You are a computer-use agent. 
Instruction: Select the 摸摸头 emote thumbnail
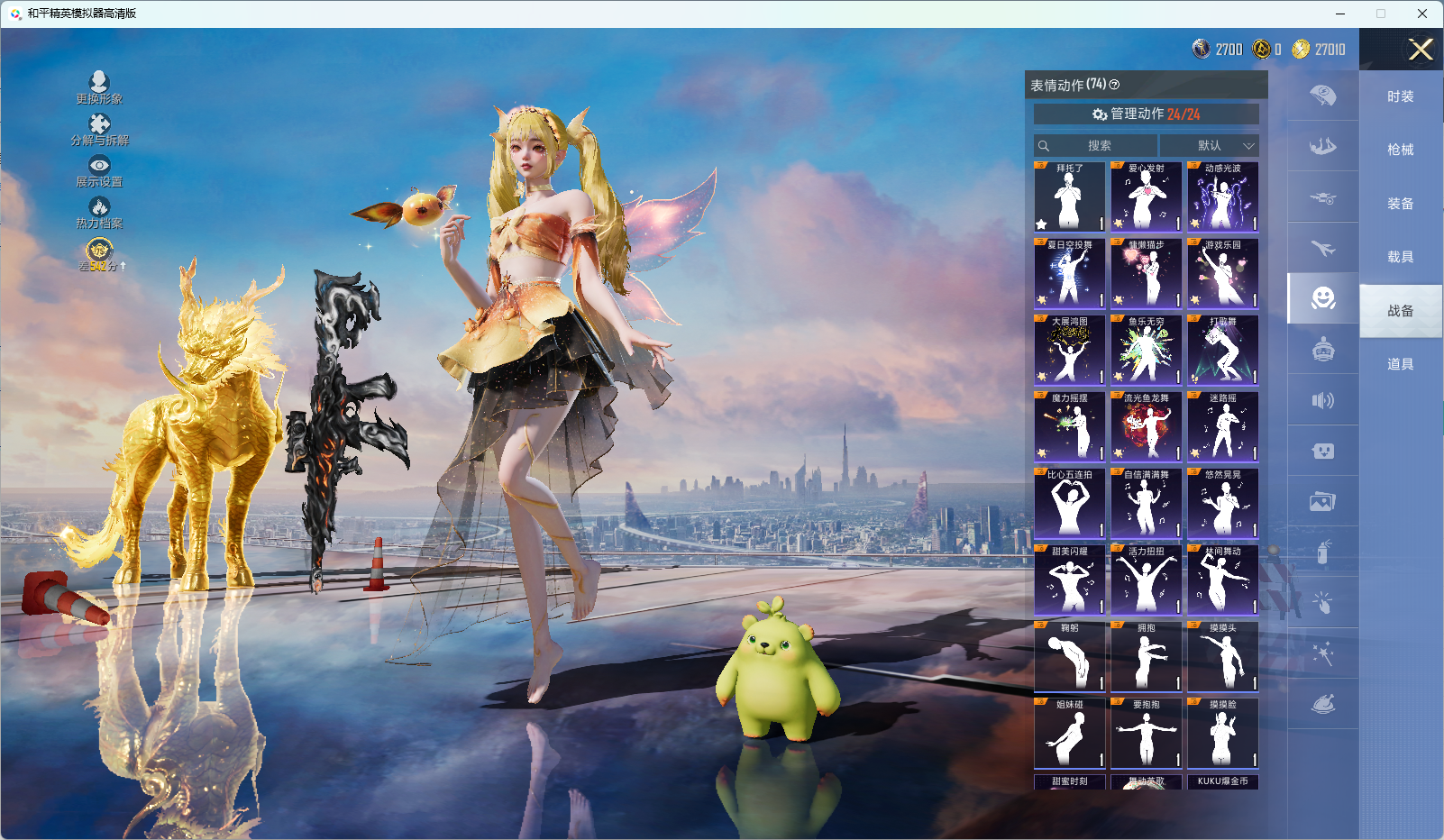coord(1223,656)
